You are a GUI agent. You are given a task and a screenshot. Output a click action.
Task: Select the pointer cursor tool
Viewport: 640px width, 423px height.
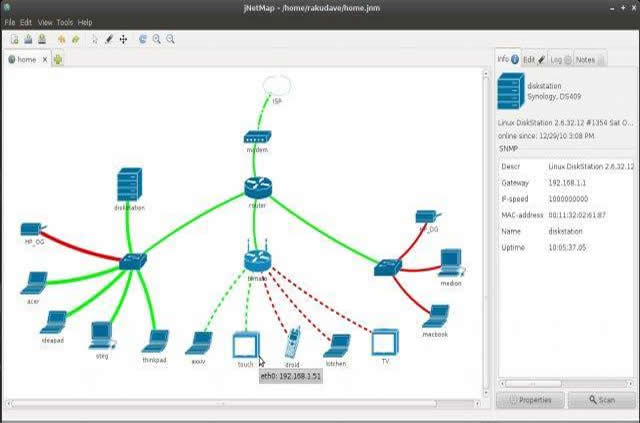tap(95, 39)
